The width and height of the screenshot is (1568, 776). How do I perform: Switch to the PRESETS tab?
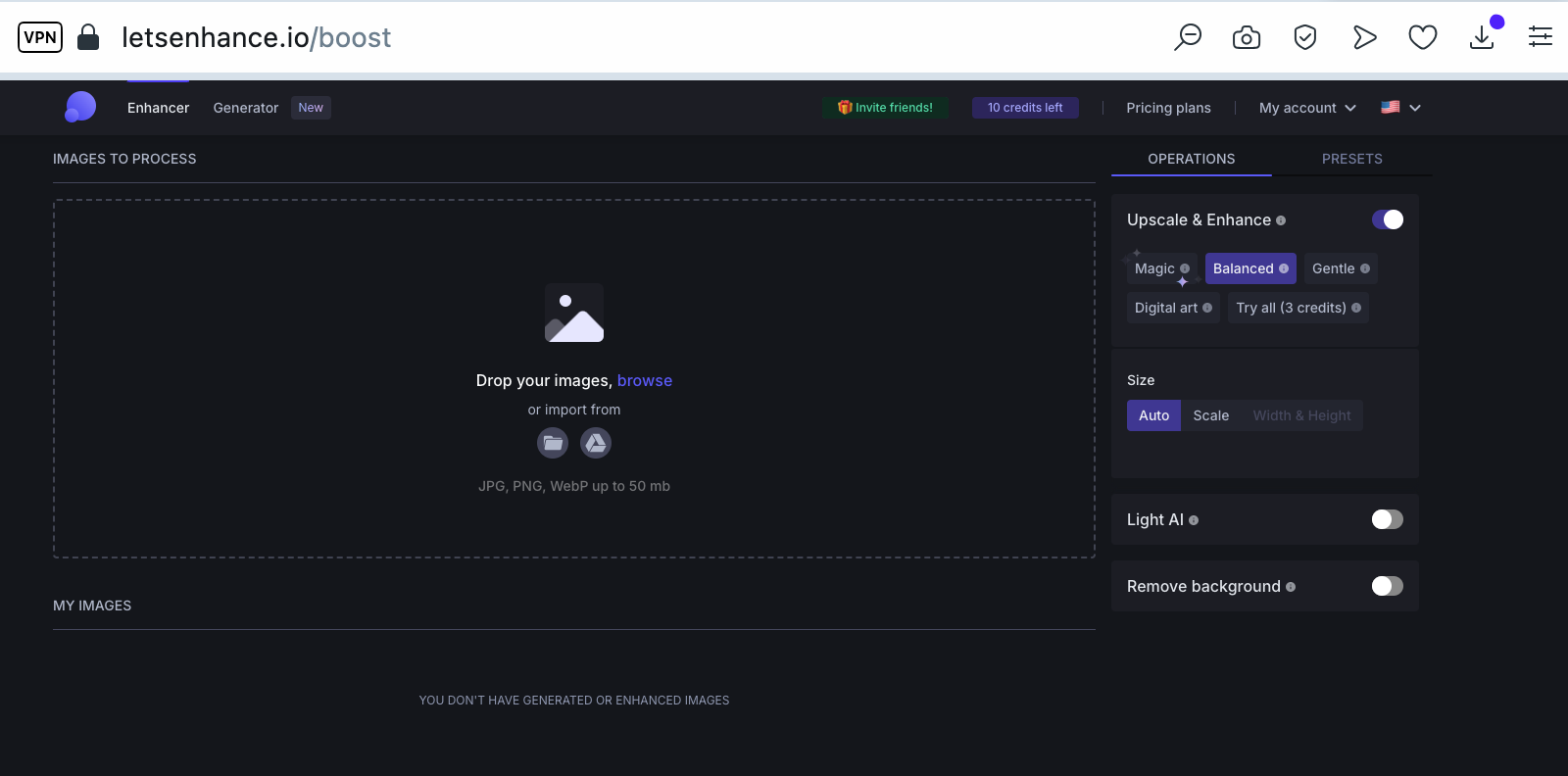point(1352,159)
